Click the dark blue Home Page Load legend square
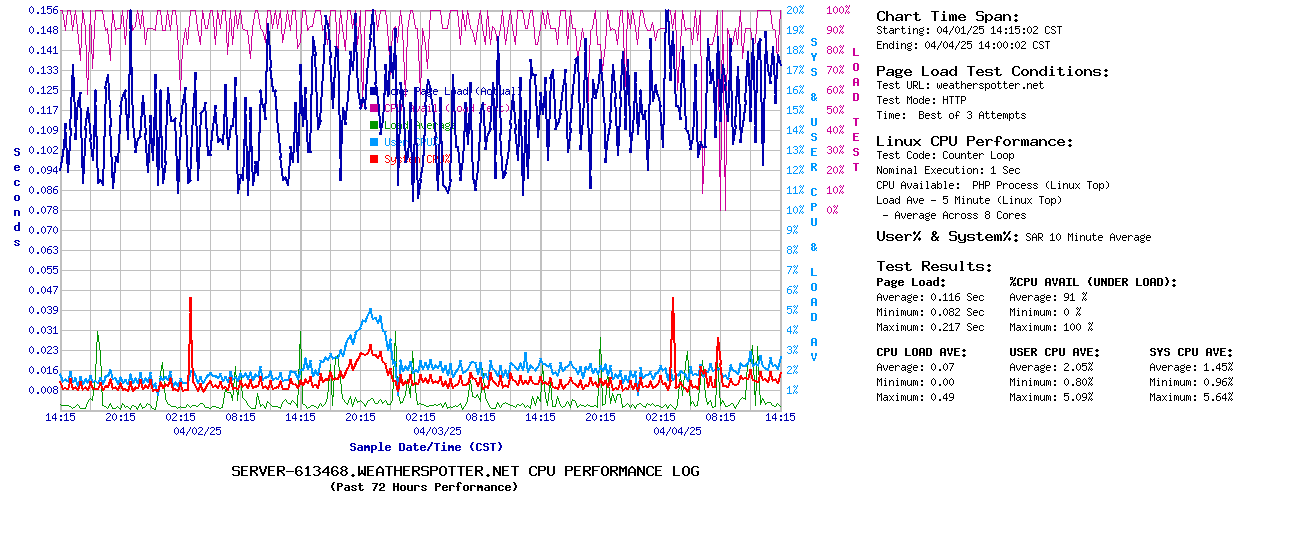 click(374, 91)
